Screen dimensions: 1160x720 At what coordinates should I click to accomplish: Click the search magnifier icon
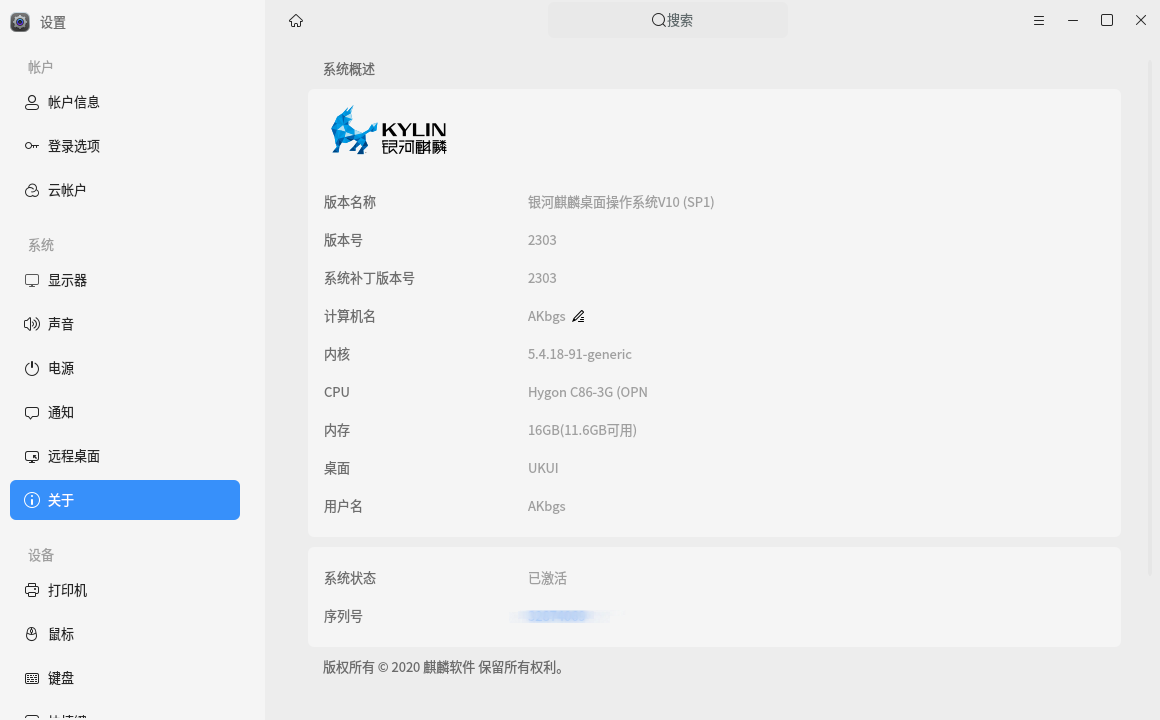(x=658, y=21)
